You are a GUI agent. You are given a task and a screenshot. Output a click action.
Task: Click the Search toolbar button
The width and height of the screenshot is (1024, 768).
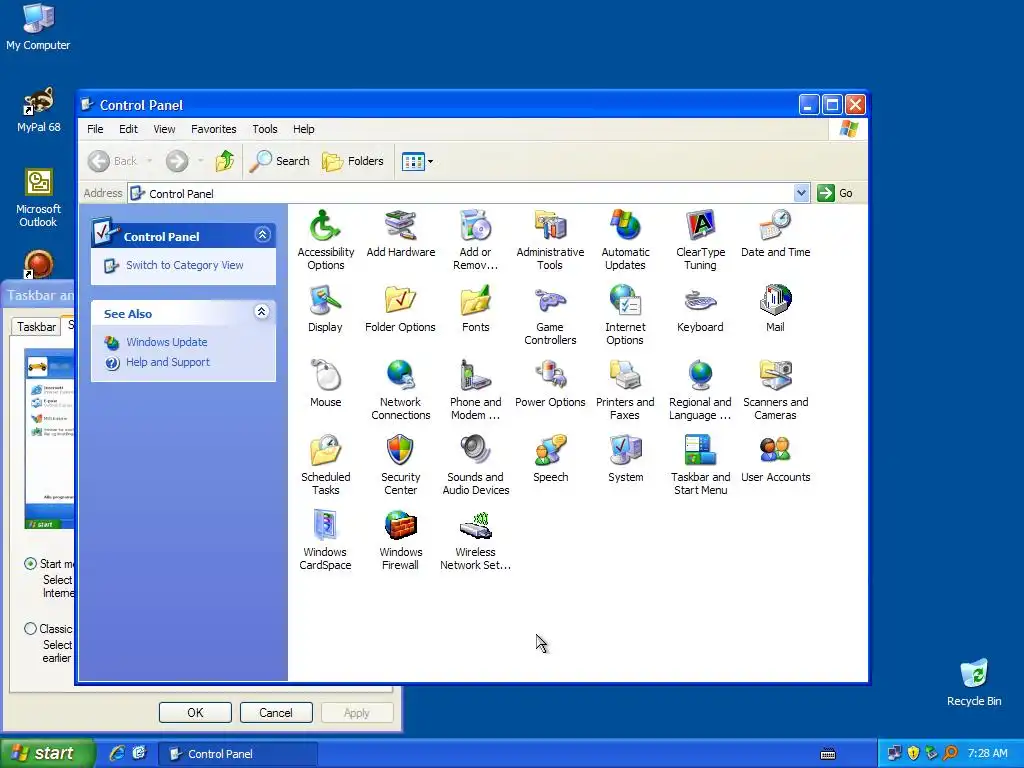[x=280, y=161]
